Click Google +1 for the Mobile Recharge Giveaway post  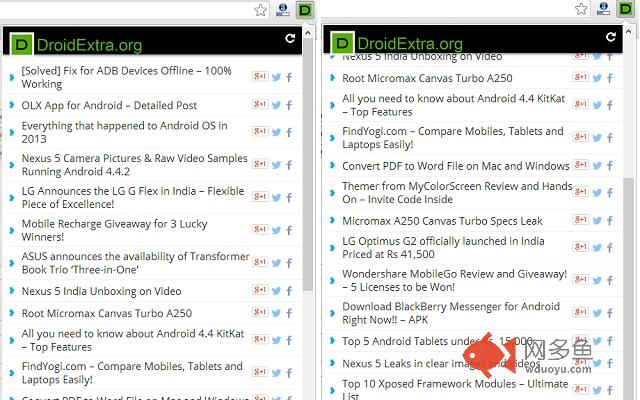coord(260,231)
